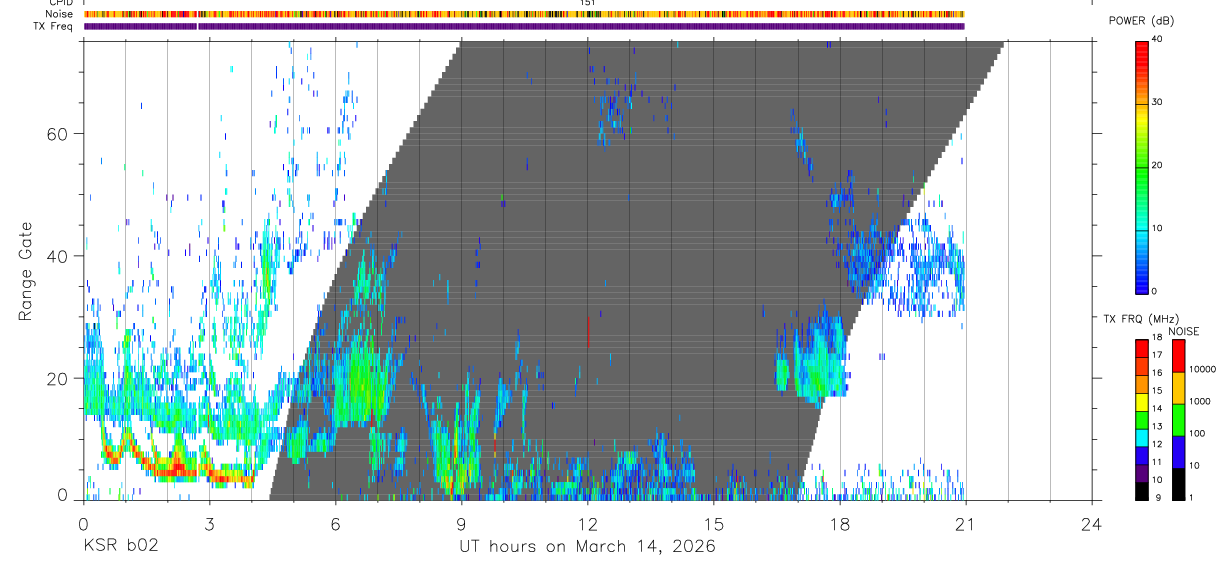
Task: Select the yellow 14 MHz frequency legend block
Action: 1142,402
